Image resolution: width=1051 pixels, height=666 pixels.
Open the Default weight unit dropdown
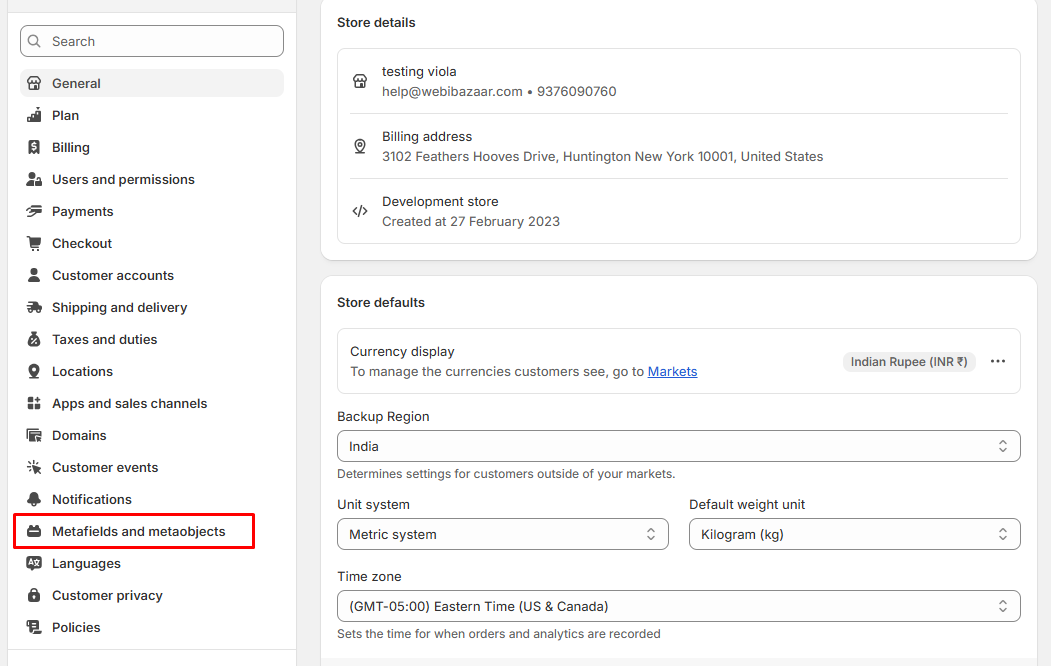coord(854,534)
